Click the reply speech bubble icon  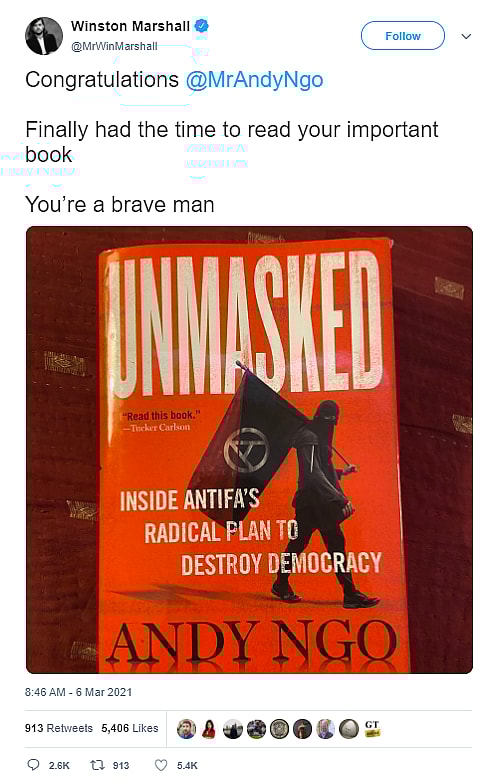coord(33,765)
